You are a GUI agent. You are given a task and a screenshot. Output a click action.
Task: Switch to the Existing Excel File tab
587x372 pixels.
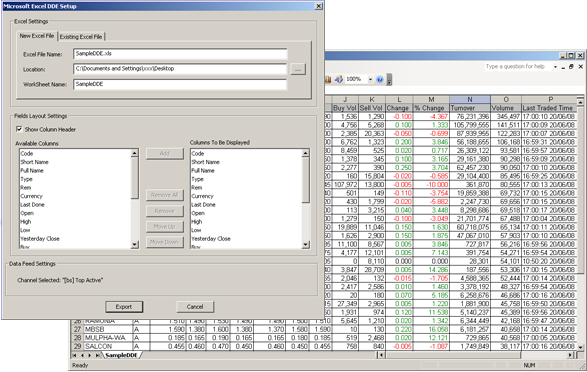81,37
